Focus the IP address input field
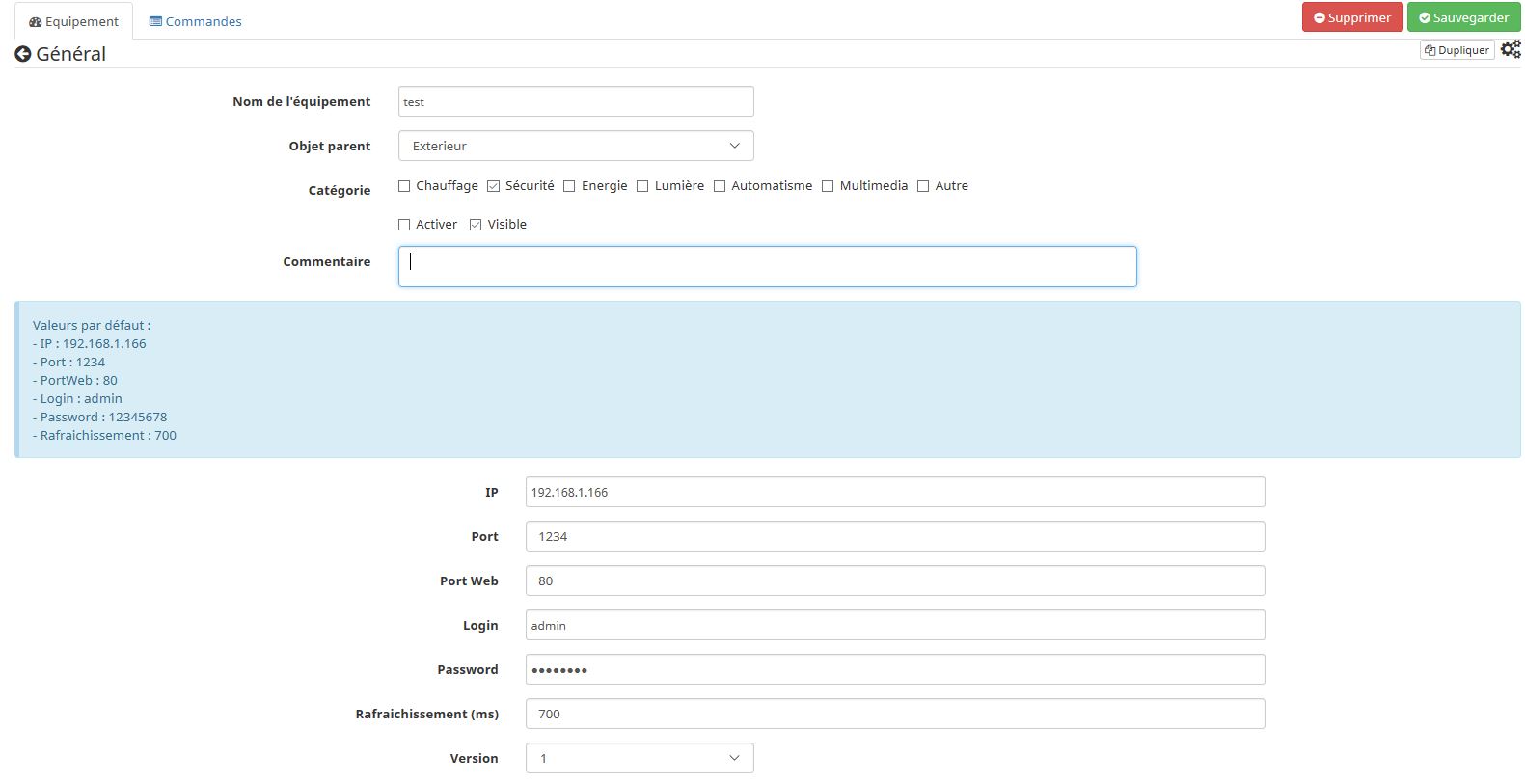Viewport: 1525px width, 784px height. pyautogui.click(x=894, y=492)
